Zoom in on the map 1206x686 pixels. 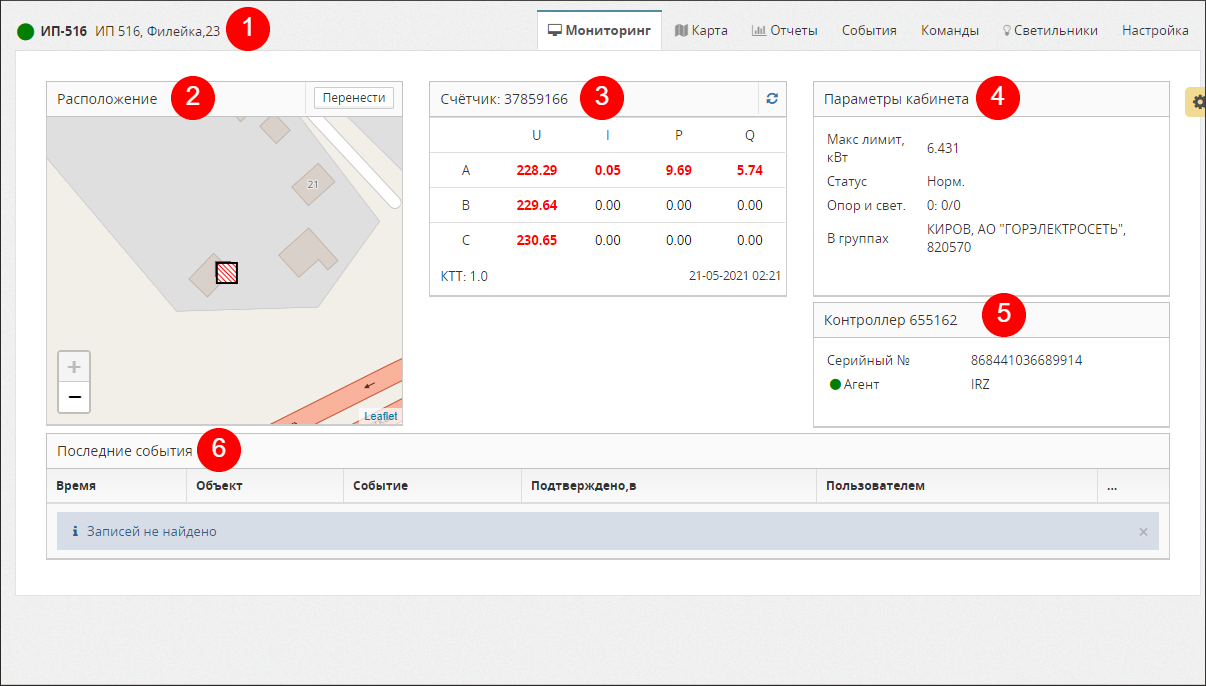(74, 367)
